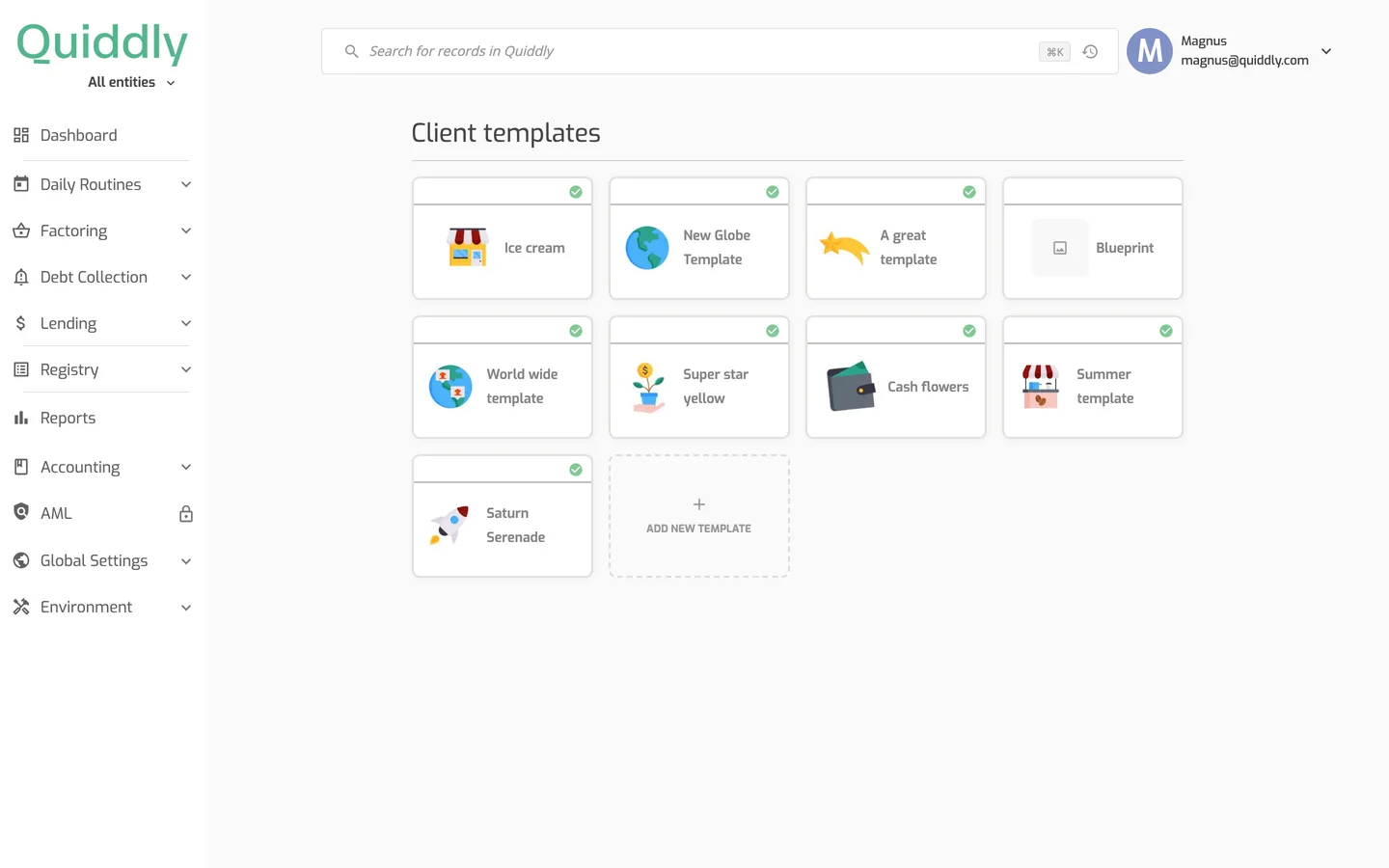Expand the Registry chevron
This screenshot has width=1389, height=868.
186,369
